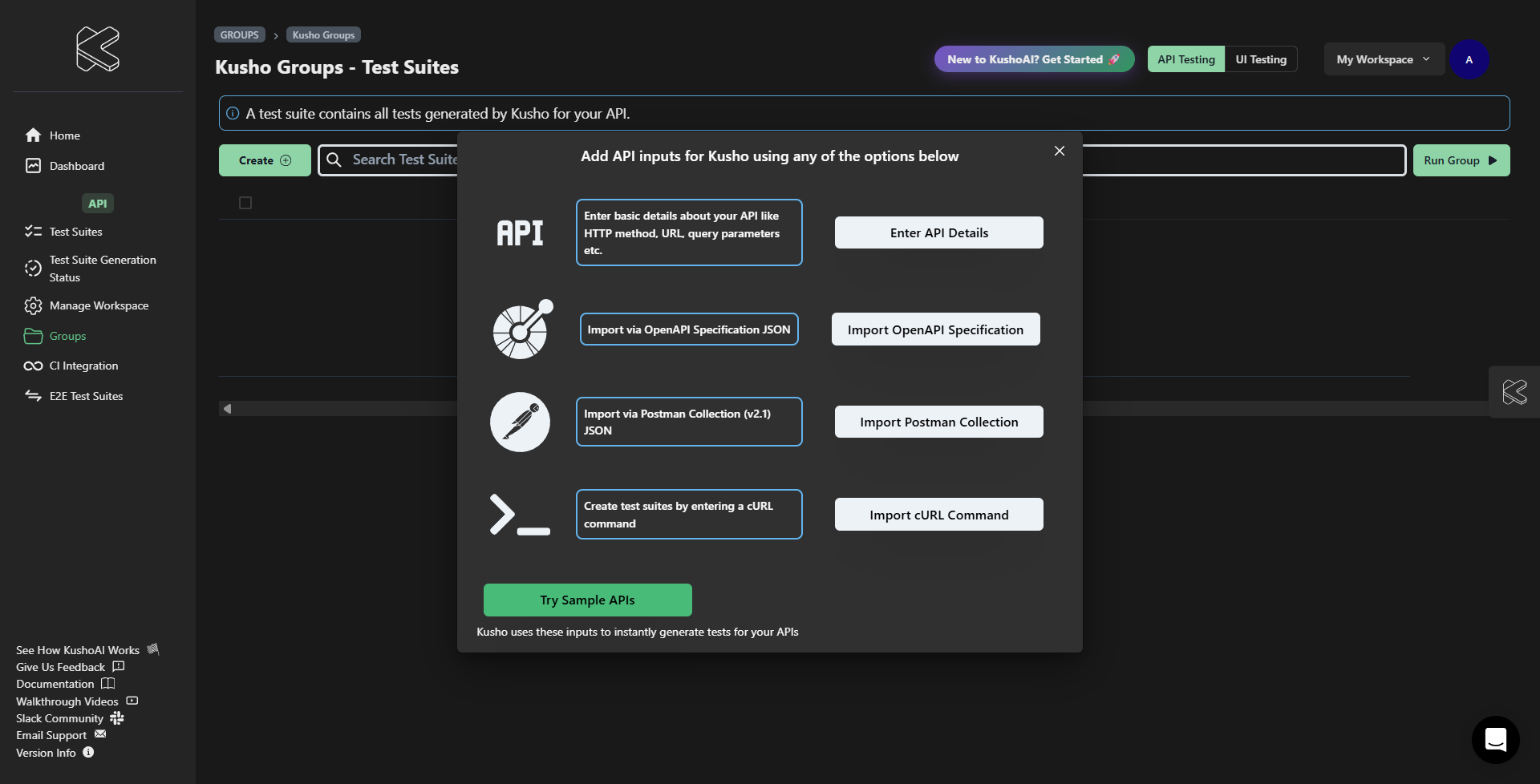The image size is (1540, 784).
Task: Click the user avatar A
Action: tap(1469, 59)
